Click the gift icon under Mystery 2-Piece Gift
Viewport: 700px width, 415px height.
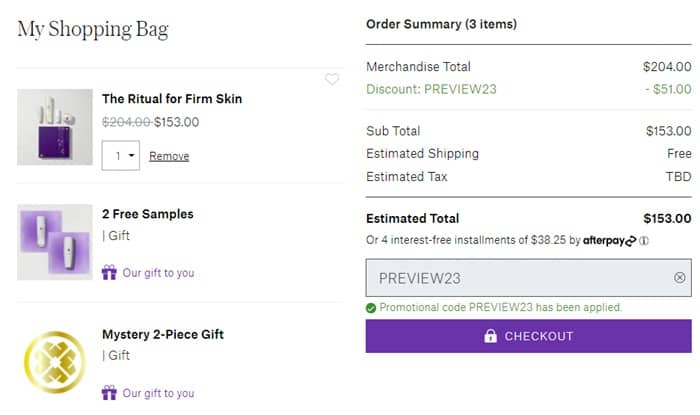point(109,393)
